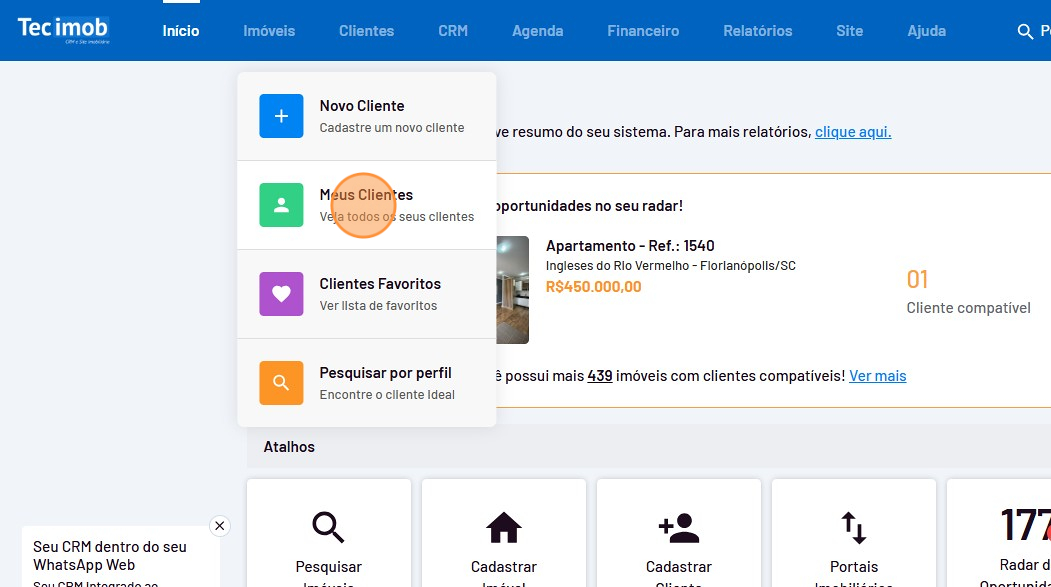This screenshot has height=587, width=1051.
Task: Expand the Financeiro menu
Action: click(642, 31)
